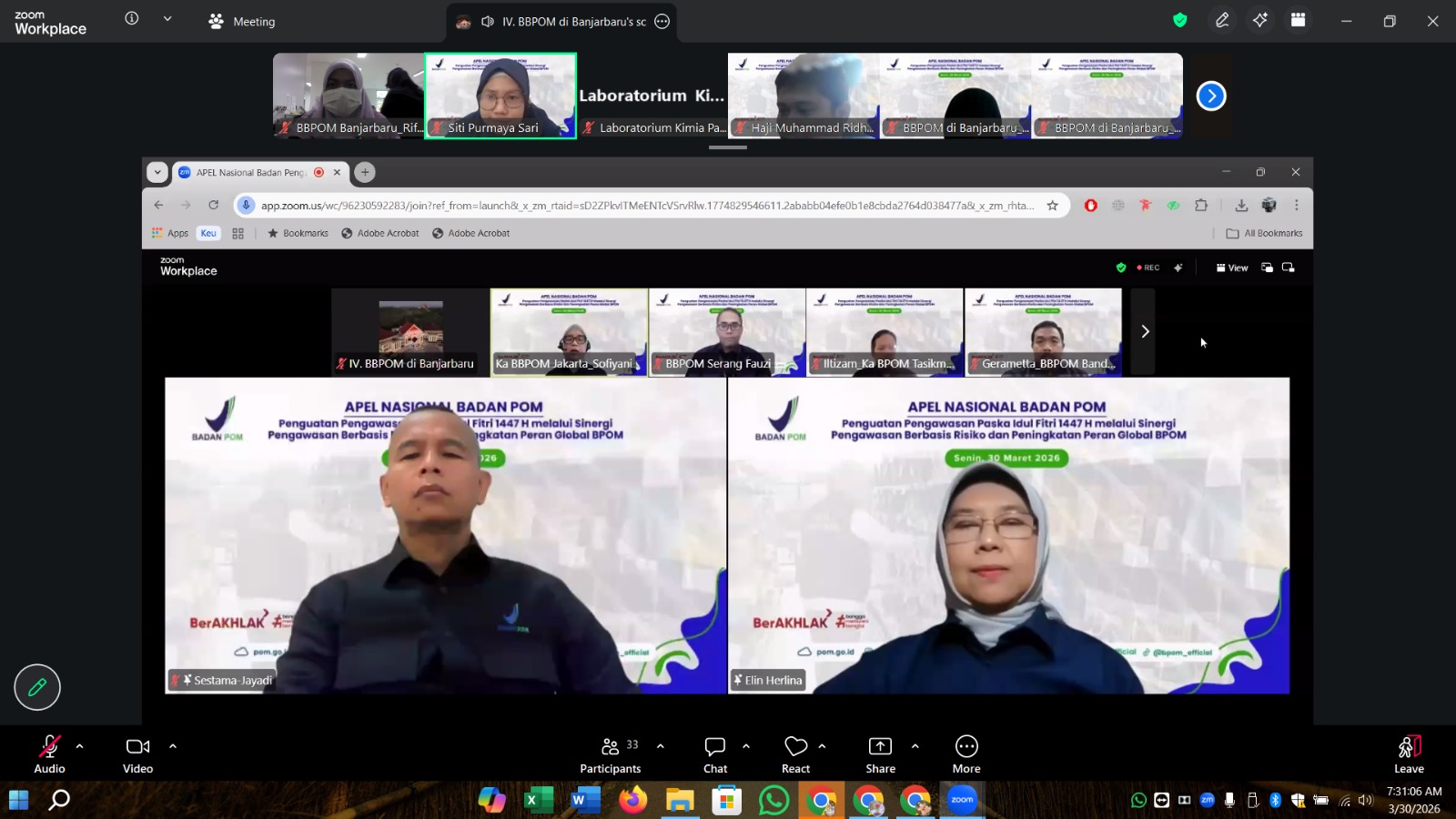This screenshot has height=819, width=1456.
Task: Click the AI Companion sparkle icon
Action: (x=1260, y=20)
